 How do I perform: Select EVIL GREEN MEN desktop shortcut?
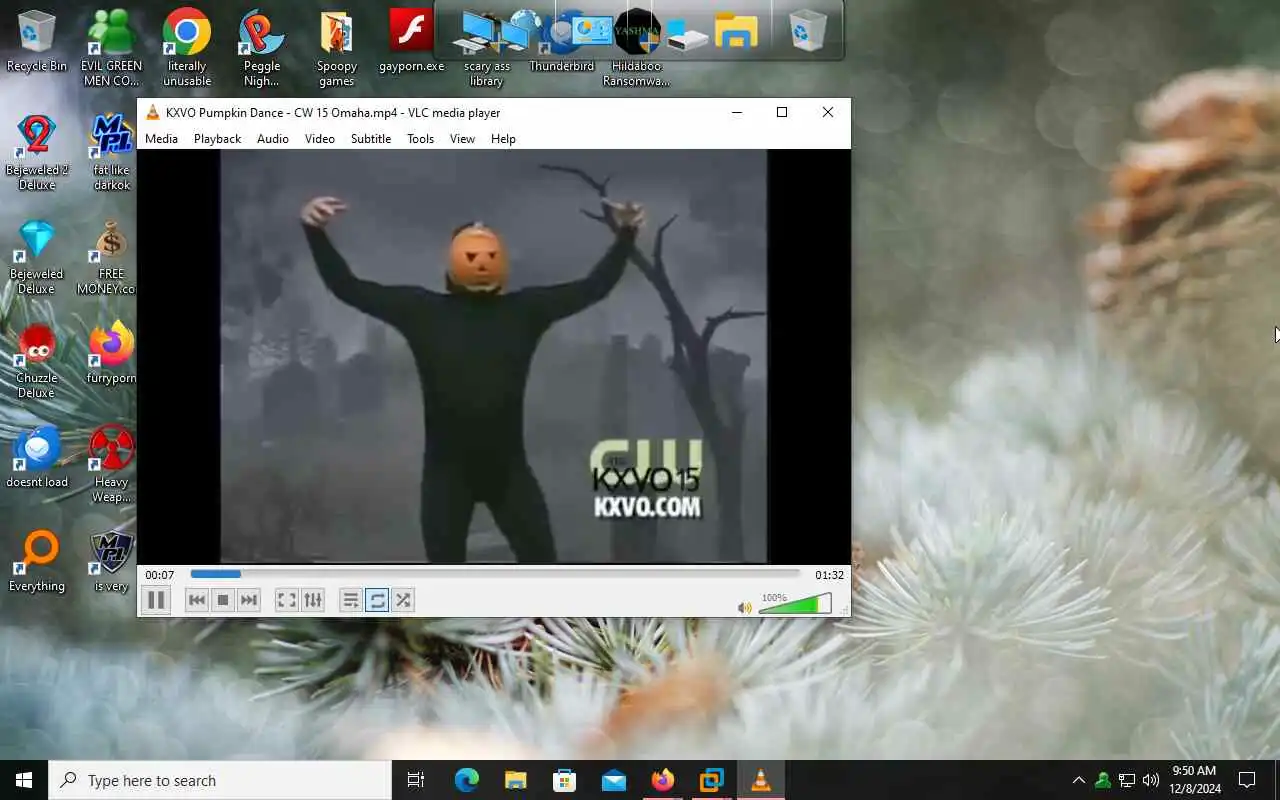click(111, 47)
